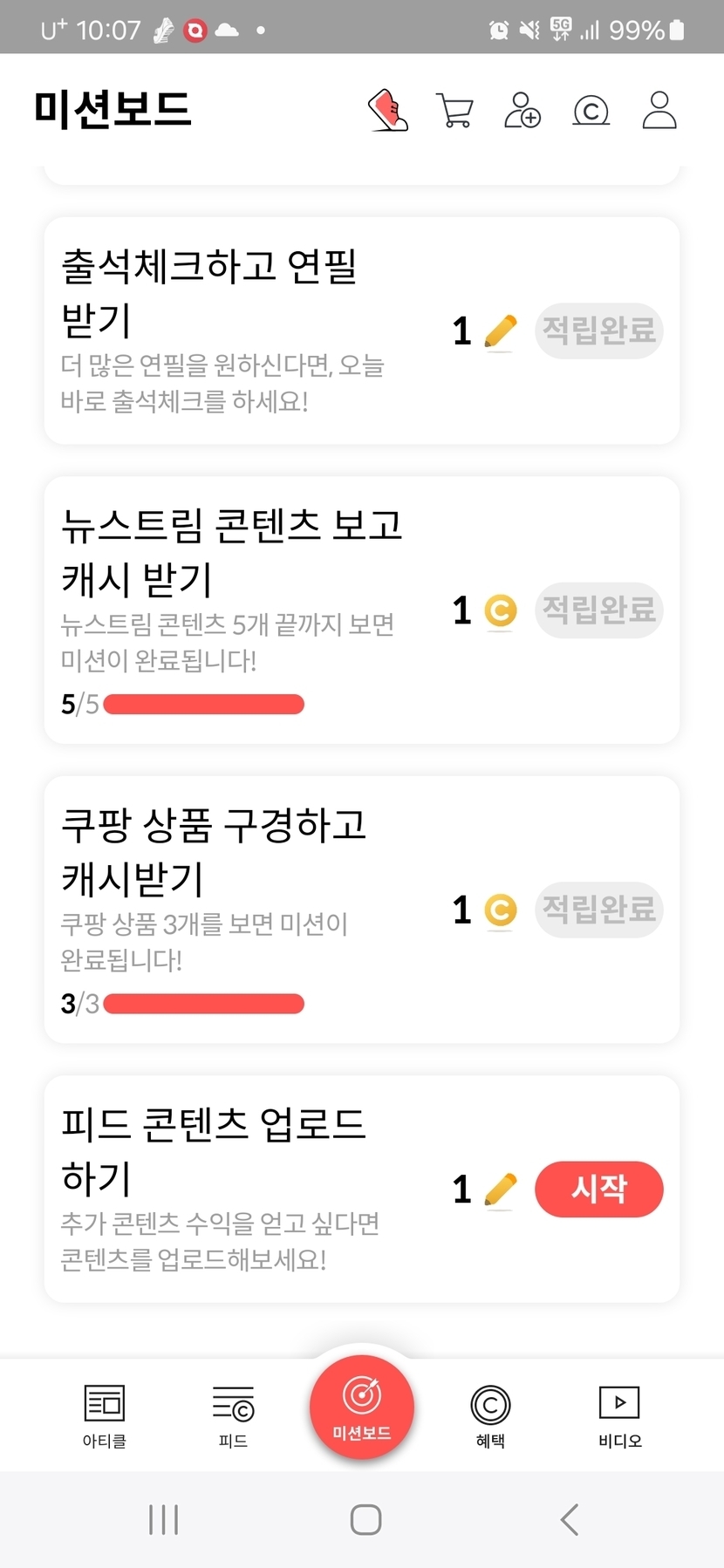This screenshot has height=1568, width=724.
Task: Tap the pencil icon on feed upload mission
Action: (x=501, y=1190)
